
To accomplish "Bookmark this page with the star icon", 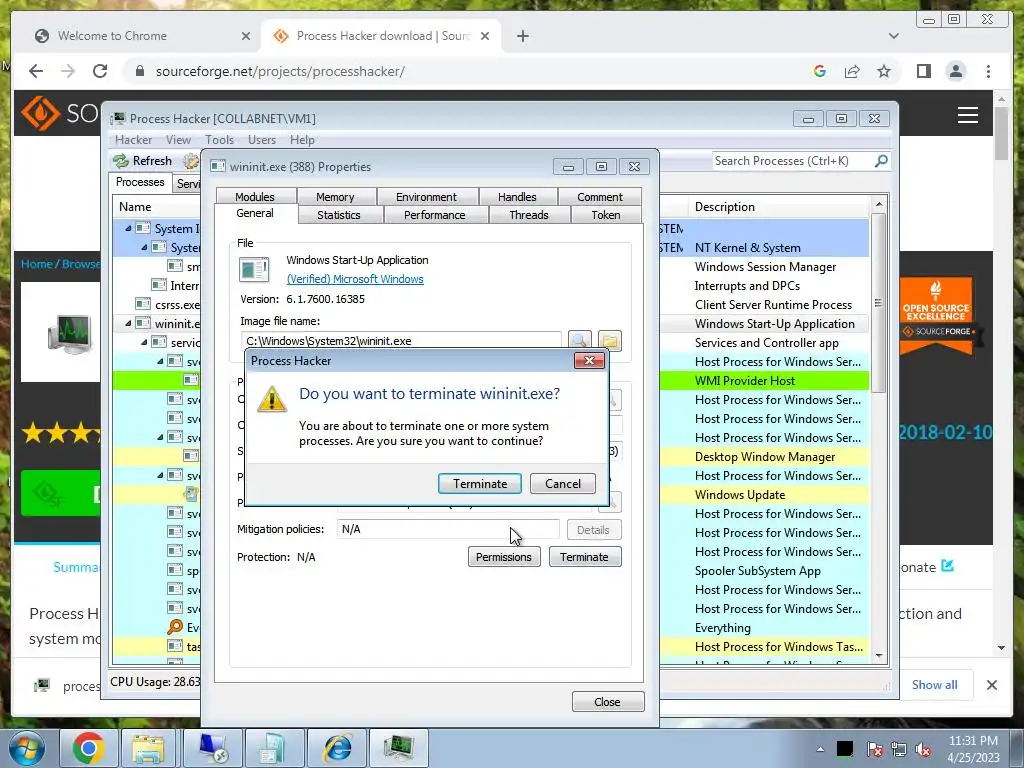I will click(884, 71).
